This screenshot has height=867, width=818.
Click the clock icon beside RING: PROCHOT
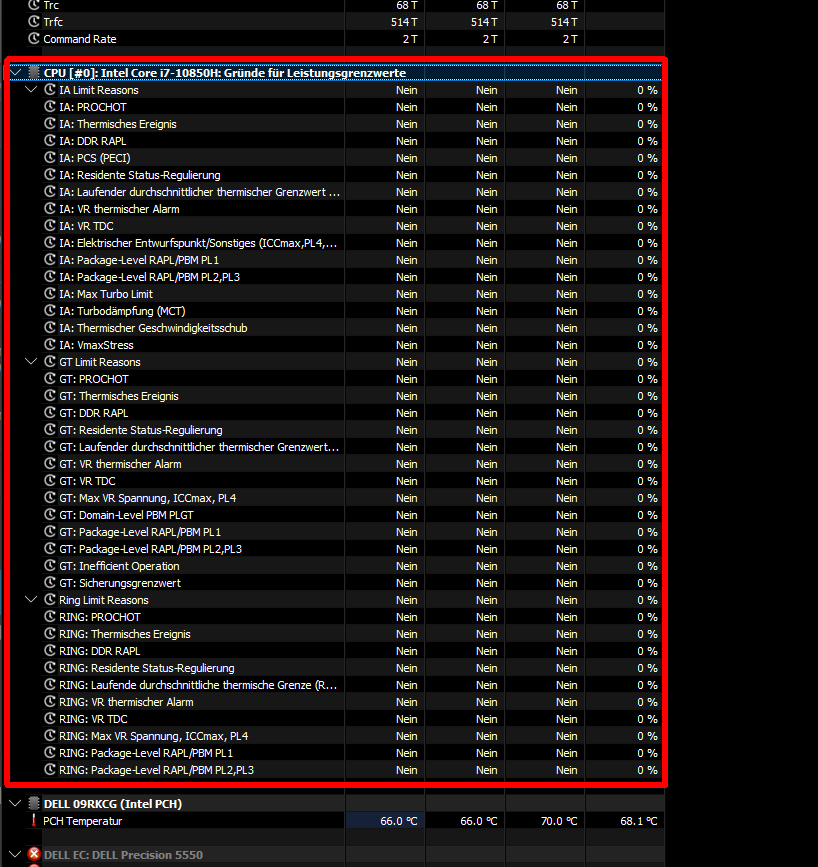(50, 617)
